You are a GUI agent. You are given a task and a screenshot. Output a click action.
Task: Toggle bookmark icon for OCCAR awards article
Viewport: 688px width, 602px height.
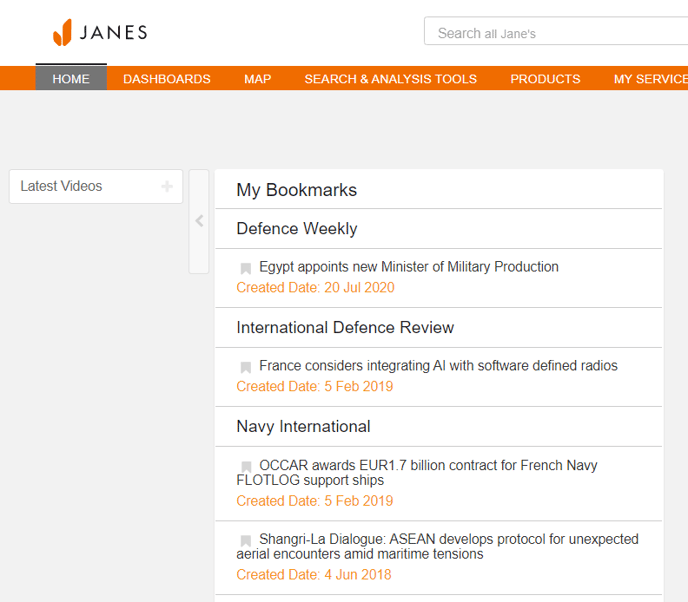(x=246, y=466)
